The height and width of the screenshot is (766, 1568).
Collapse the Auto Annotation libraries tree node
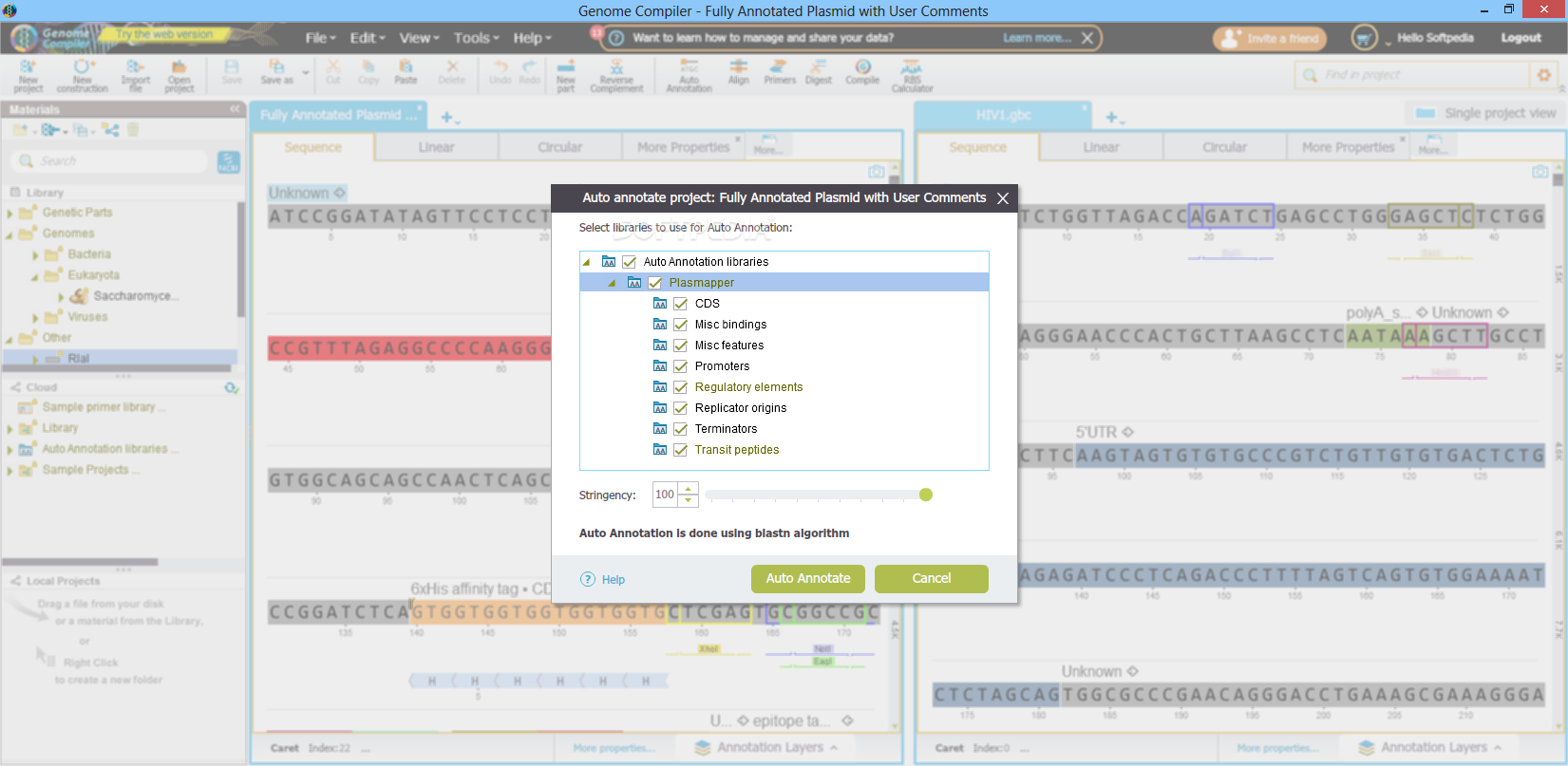coord(586,262)
